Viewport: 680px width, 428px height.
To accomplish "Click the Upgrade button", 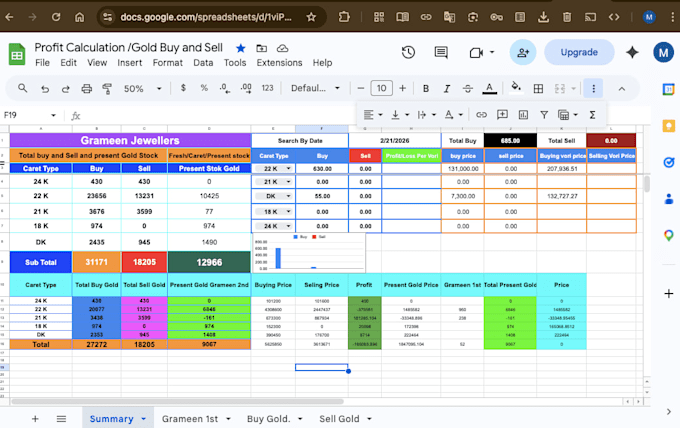I will (579, 52).
